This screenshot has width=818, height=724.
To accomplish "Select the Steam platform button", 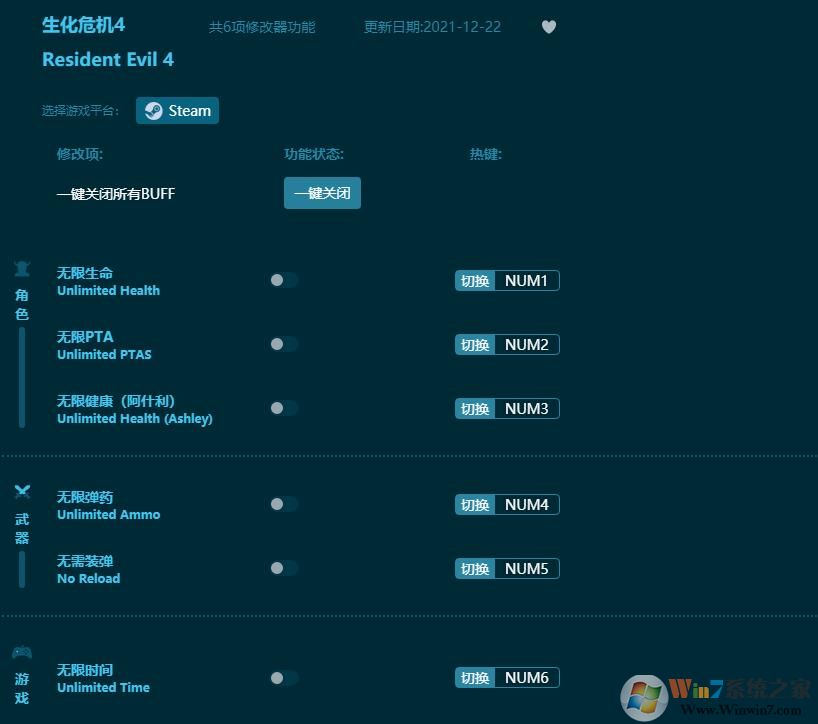I will [x=177, y=110].
